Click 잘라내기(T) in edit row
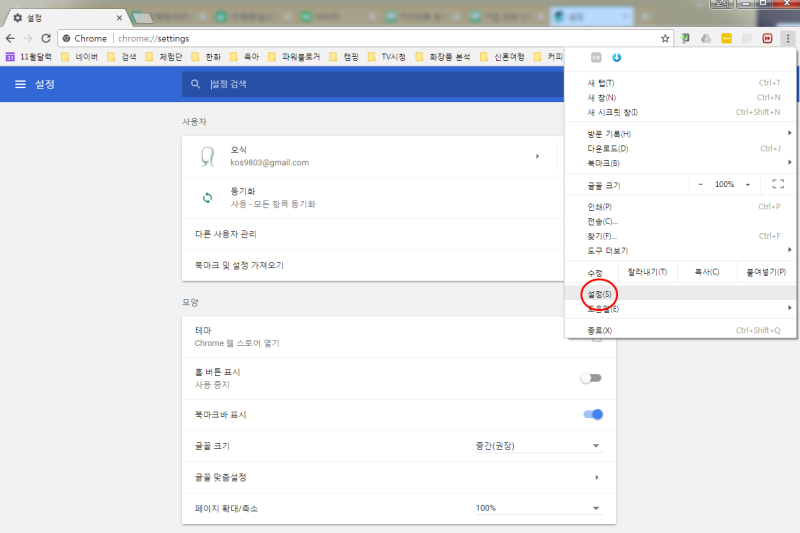The image size is (800, 533). (x=647, y=272)
